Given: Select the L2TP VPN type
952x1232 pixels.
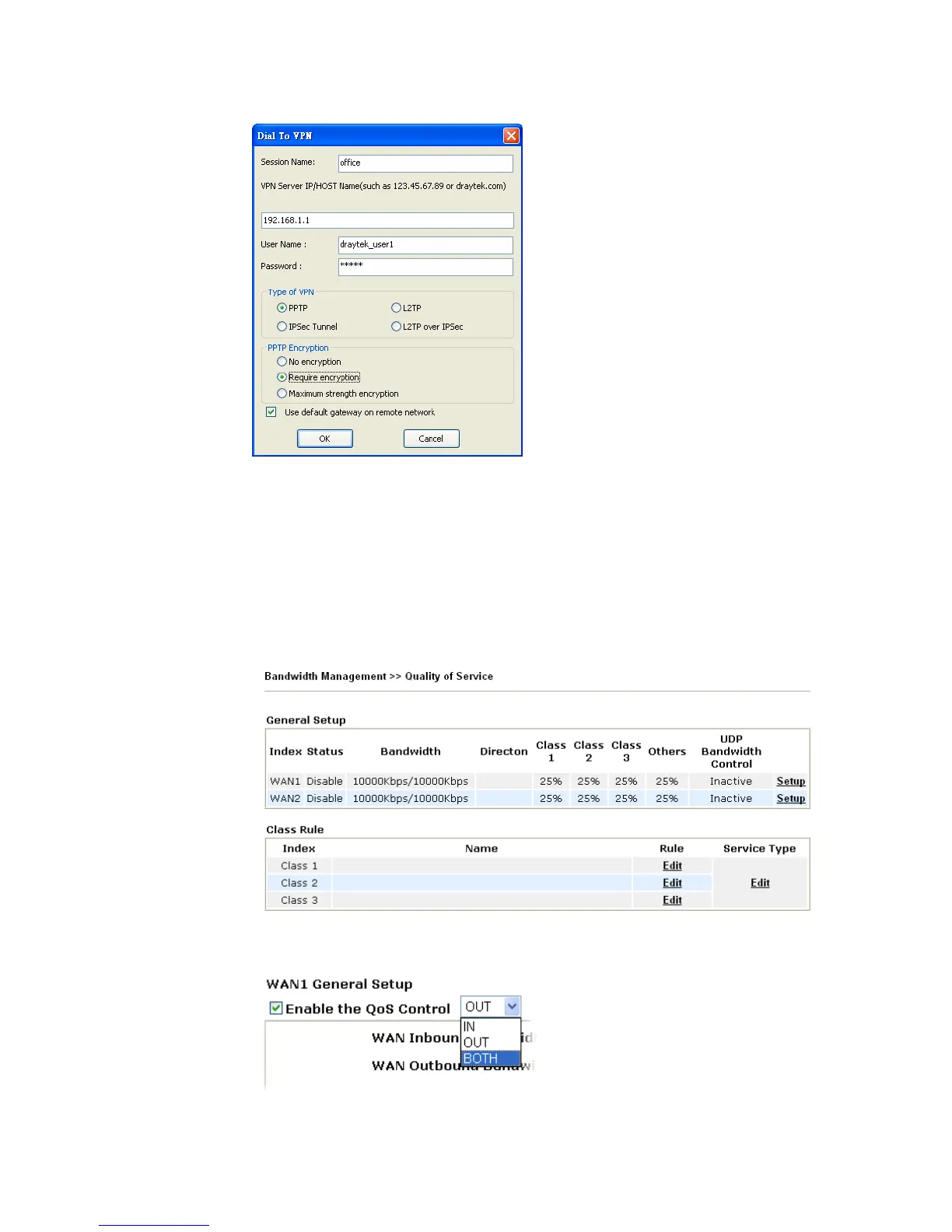Looking at the screenshot, I should (396, 308).
